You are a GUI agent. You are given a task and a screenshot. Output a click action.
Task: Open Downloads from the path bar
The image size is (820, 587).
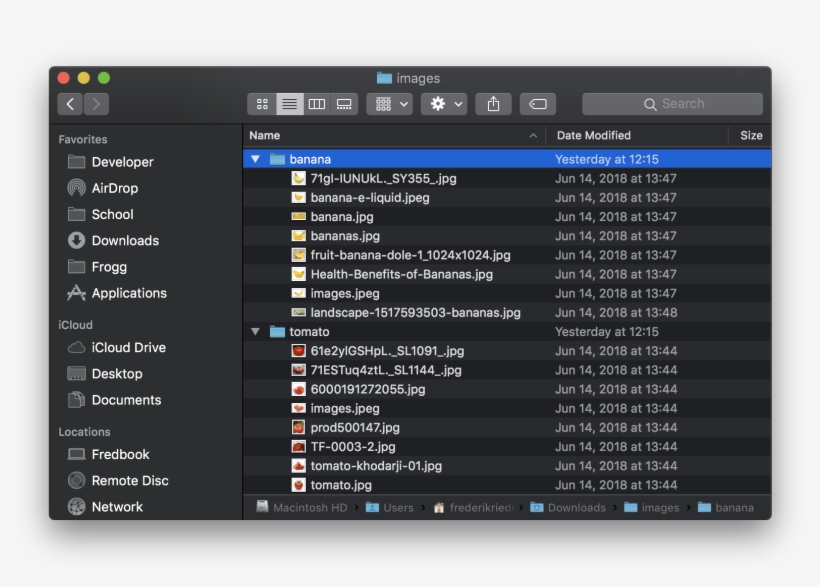tap(577, 507)
